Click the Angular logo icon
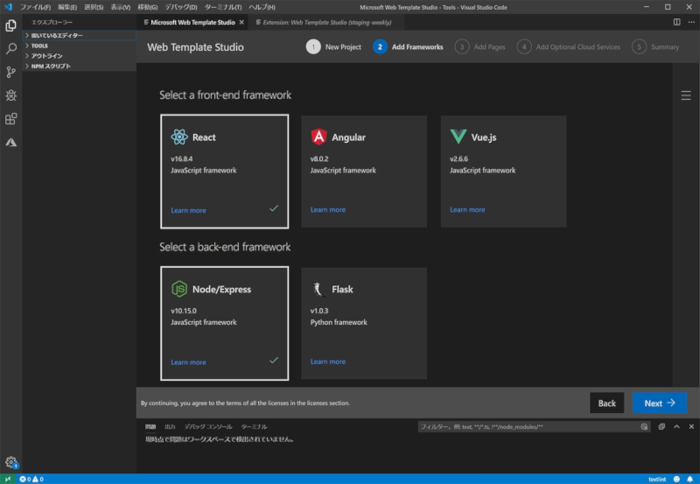Viewport: 700px width, 484px height. click(x=319, y=137)
